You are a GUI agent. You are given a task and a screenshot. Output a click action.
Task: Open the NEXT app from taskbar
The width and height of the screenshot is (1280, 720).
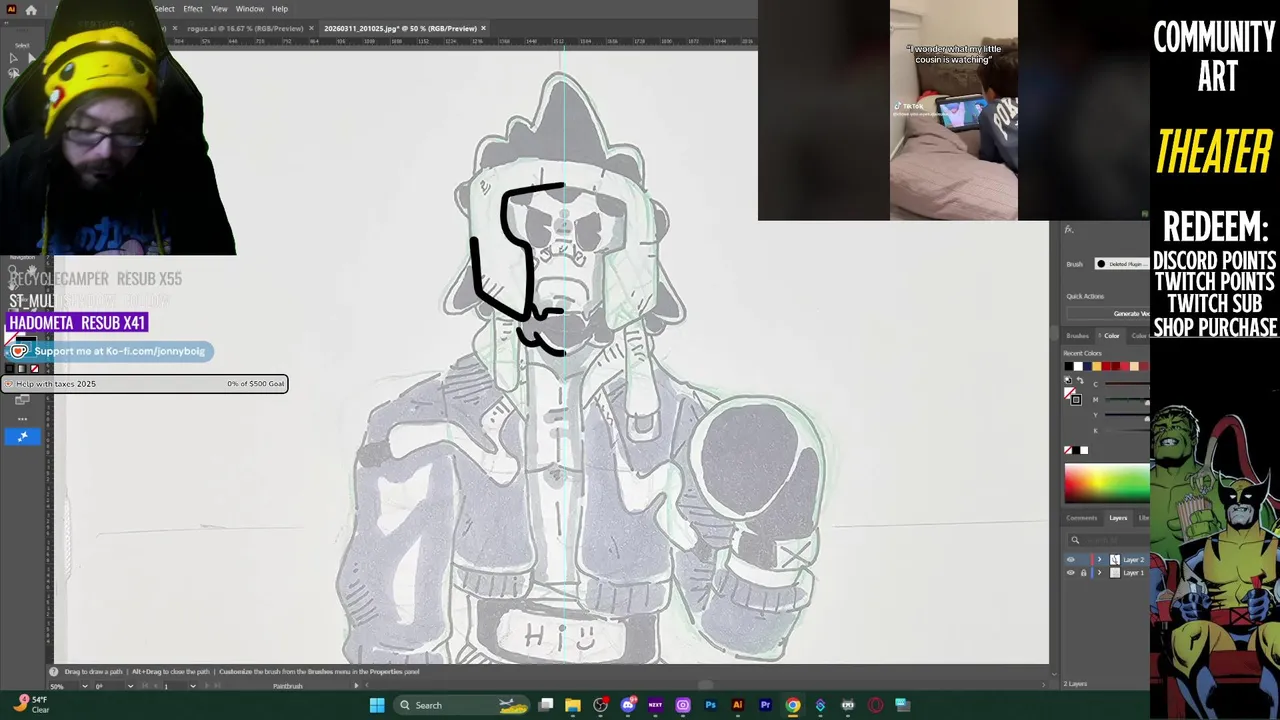655,705
